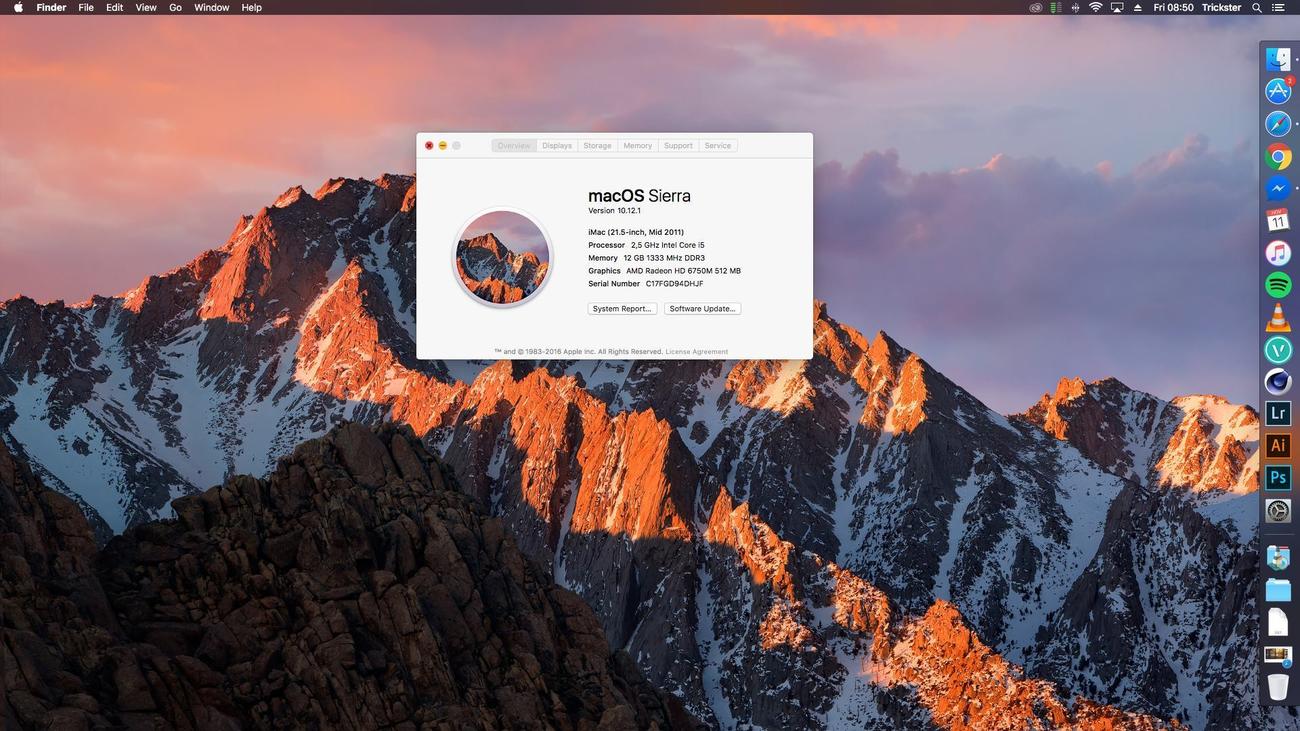Click the 12 GB 1333 MHz DDR3 value
This screenshot has height=731, width=1300.
coord(664,258)
